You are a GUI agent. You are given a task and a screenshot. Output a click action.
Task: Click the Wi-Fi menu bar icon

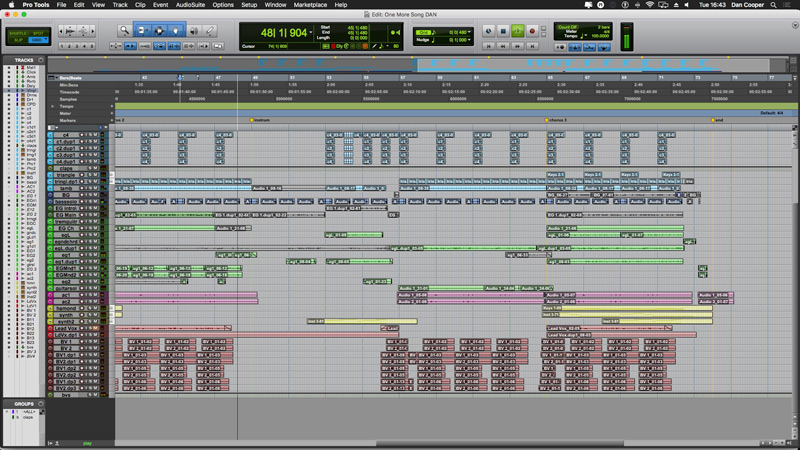click(649, 5)
